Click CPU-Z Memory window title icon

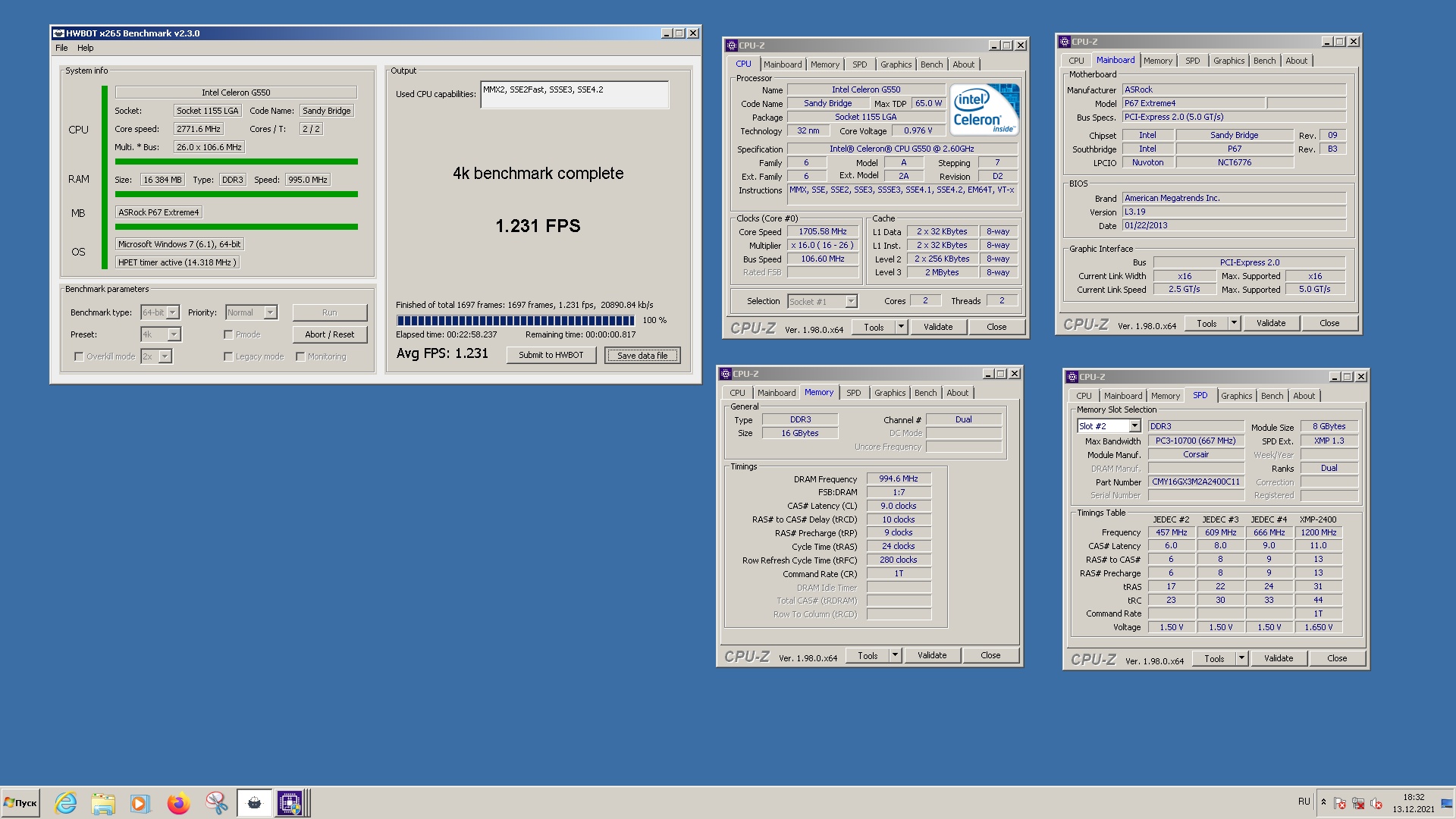pos(726,374)
